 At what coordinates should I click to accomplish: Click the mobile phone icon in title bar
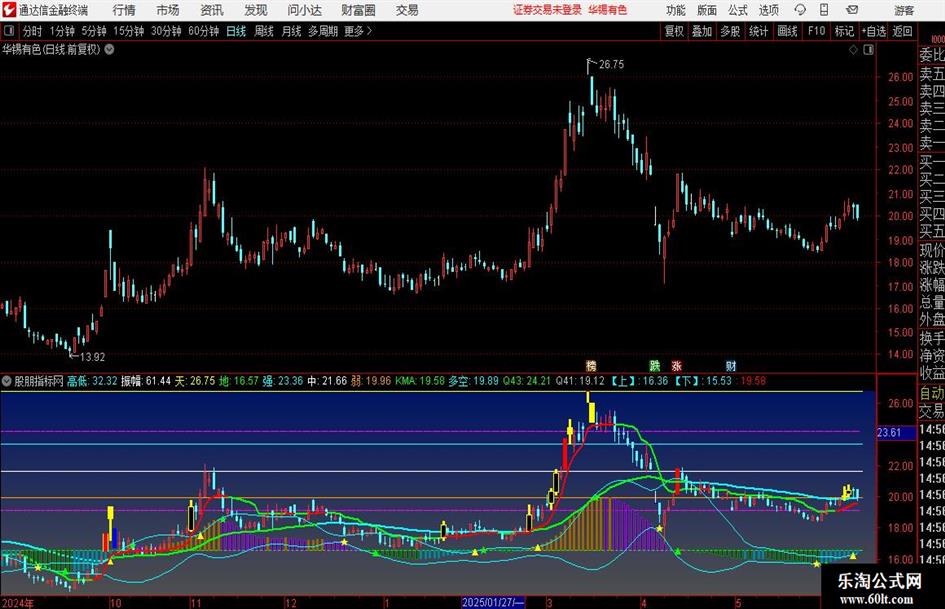(x=824, y=10)
